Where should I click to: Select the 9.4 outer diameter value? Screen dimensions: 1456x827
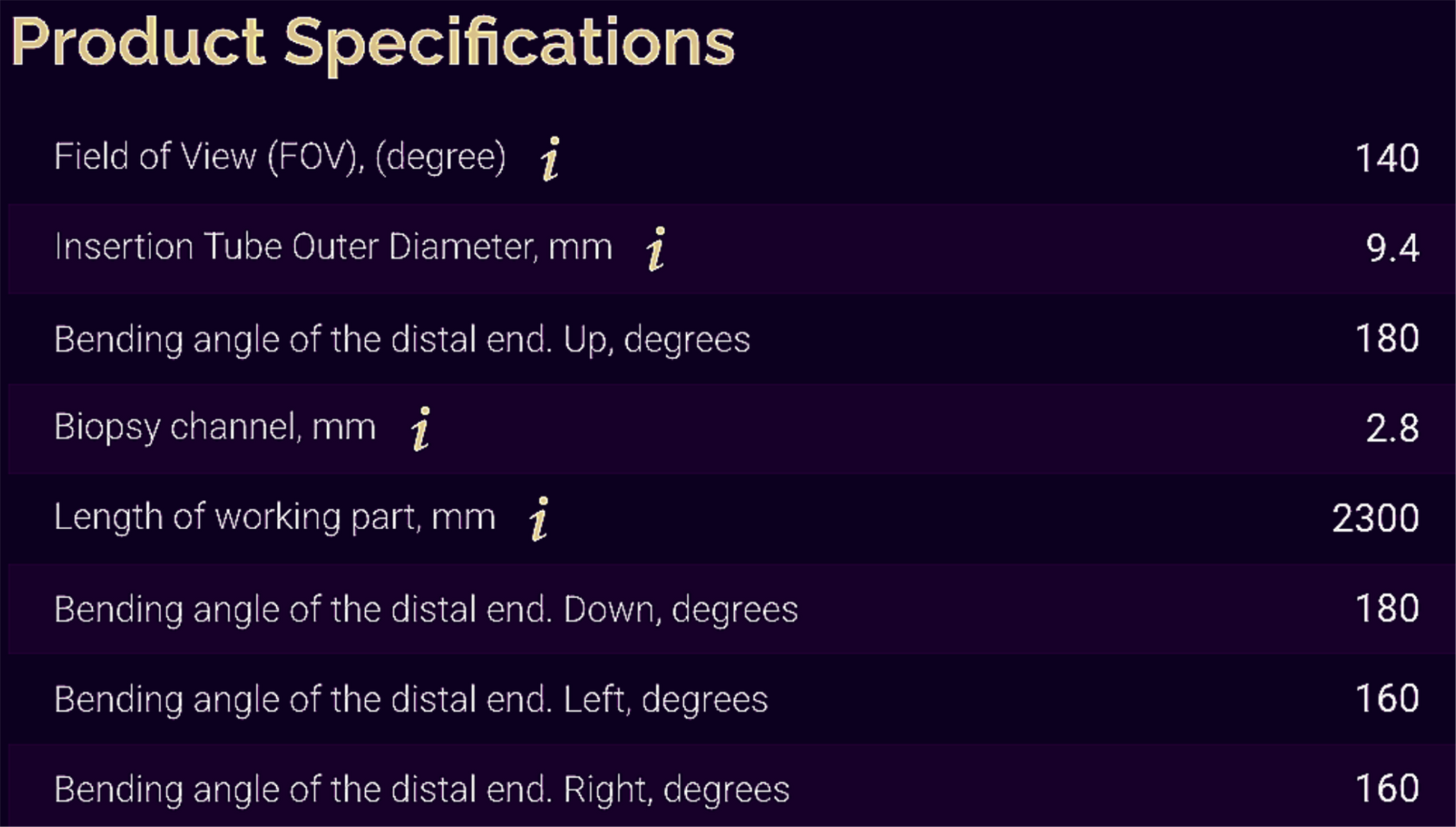[1392, 248]
